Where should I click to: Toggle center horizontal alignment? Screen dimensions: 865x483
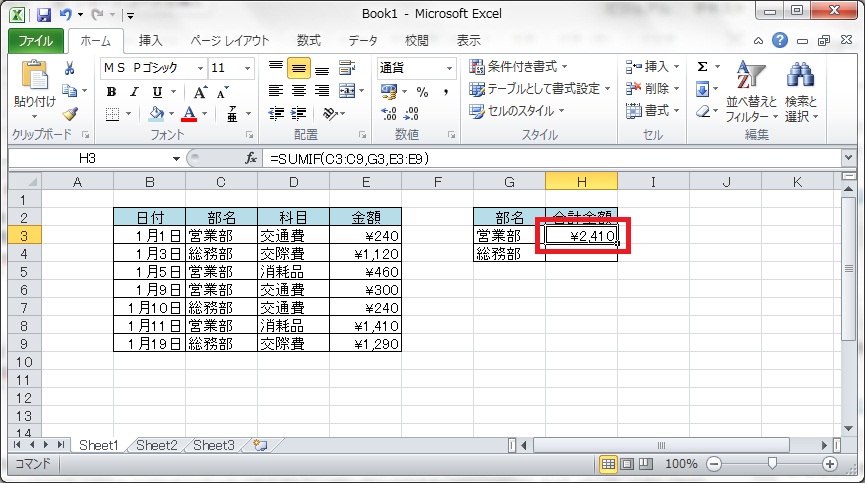tap(298, 90)
